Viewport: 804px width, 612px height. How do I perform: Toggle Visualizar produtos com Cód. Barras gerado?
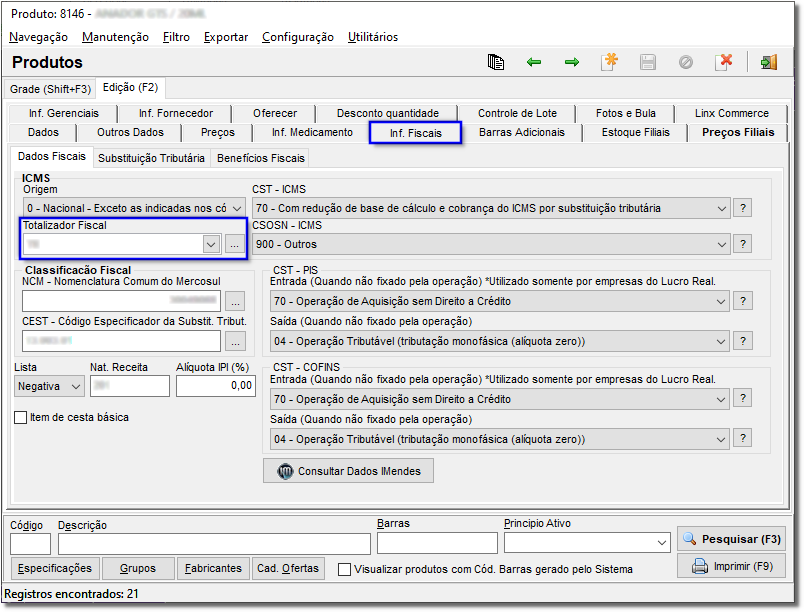[x=345, y=569]
